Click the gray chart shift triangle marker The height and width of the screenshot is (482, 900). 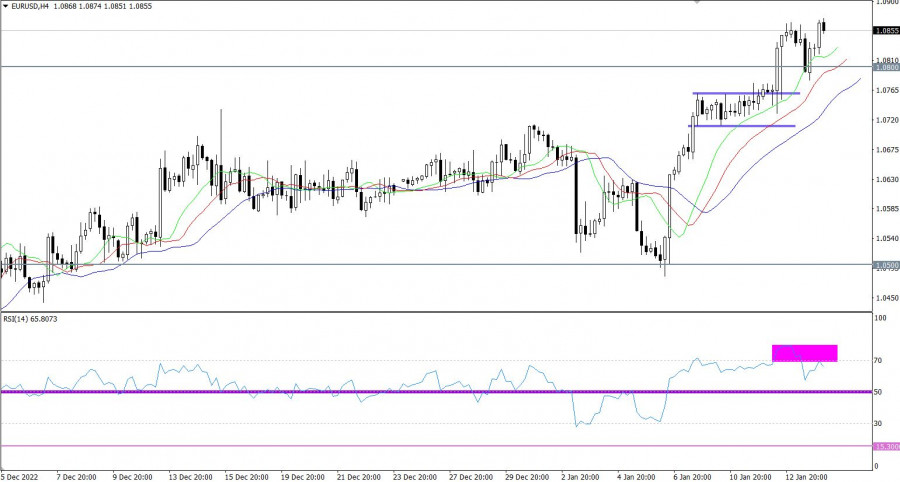click(x=697, y=3)
